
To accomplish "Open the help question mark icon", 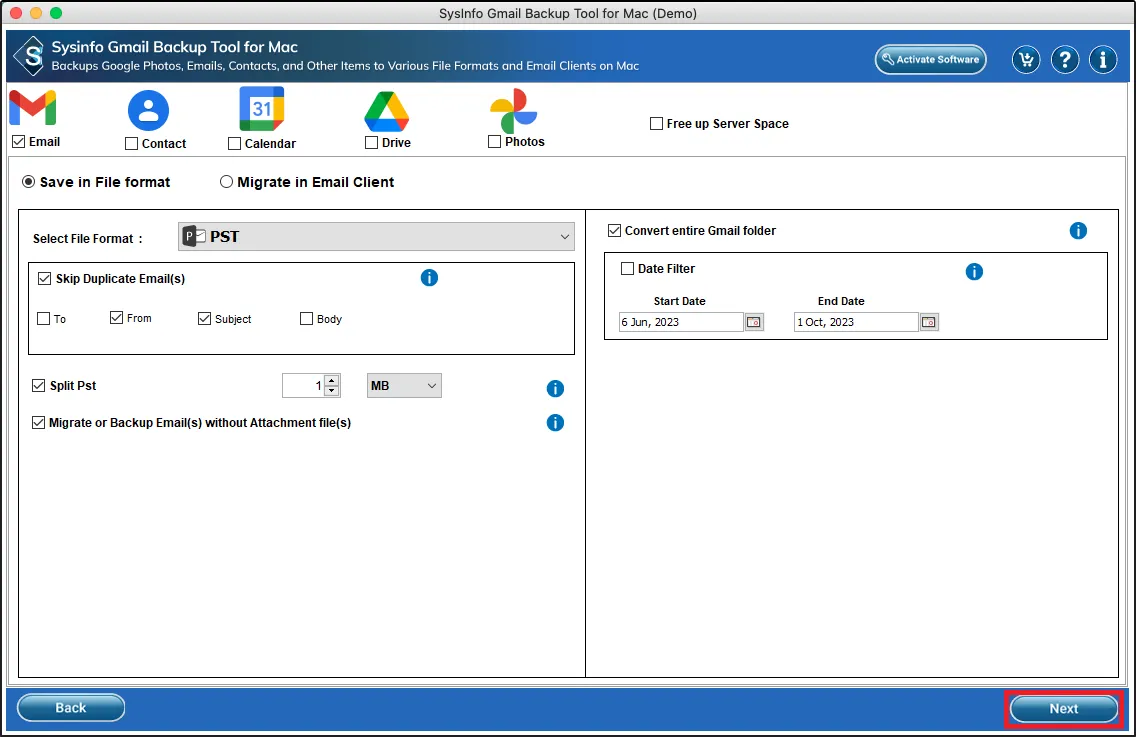I will [1064, 60].
